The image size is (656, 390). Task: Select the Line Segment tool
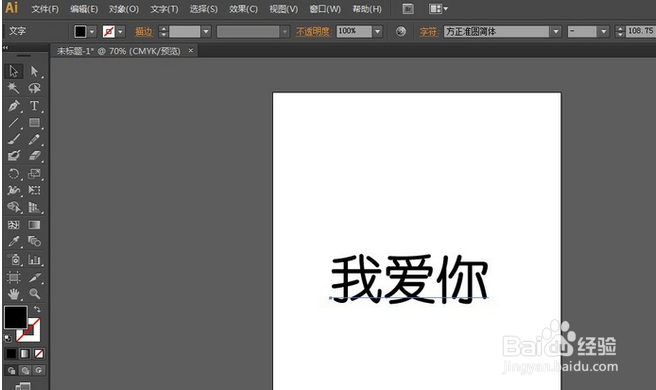(x=13, y=123)
